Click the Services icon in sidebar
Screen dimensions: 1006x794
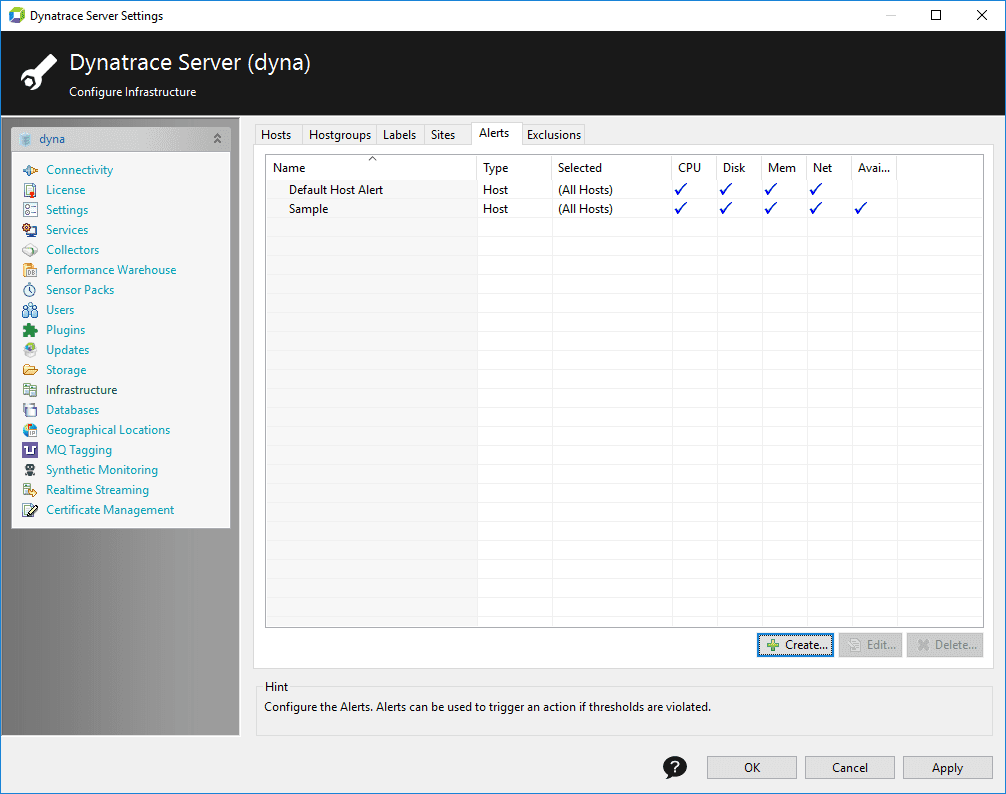pyautogui.click(x=30, y=230)
